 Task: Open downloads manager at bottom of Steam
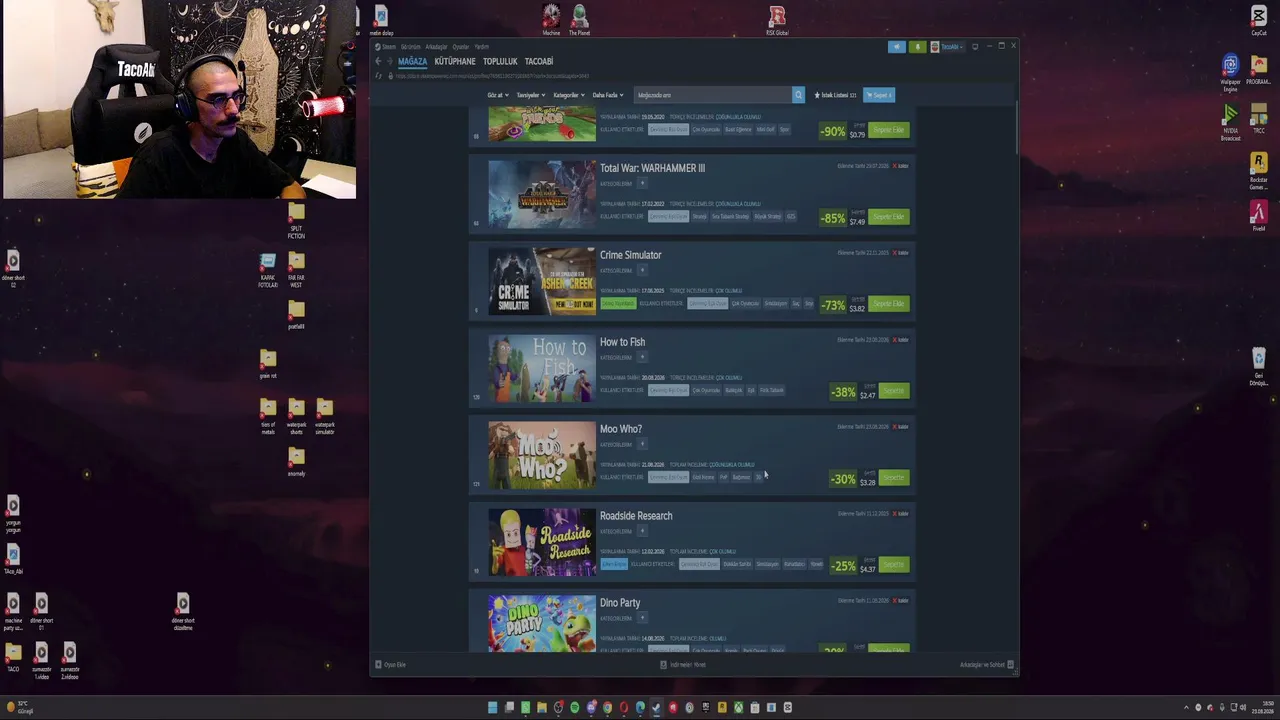684,665
